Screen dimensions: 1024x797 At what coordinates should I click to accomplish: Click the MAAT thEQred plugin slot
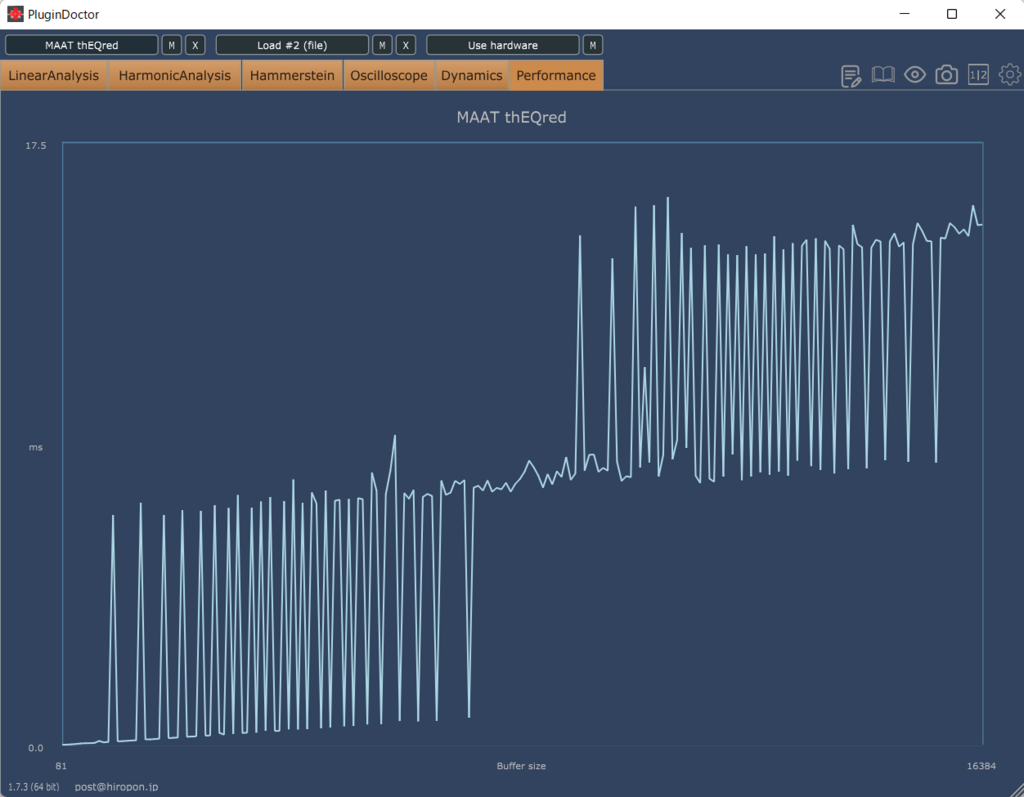pos(82,45)
